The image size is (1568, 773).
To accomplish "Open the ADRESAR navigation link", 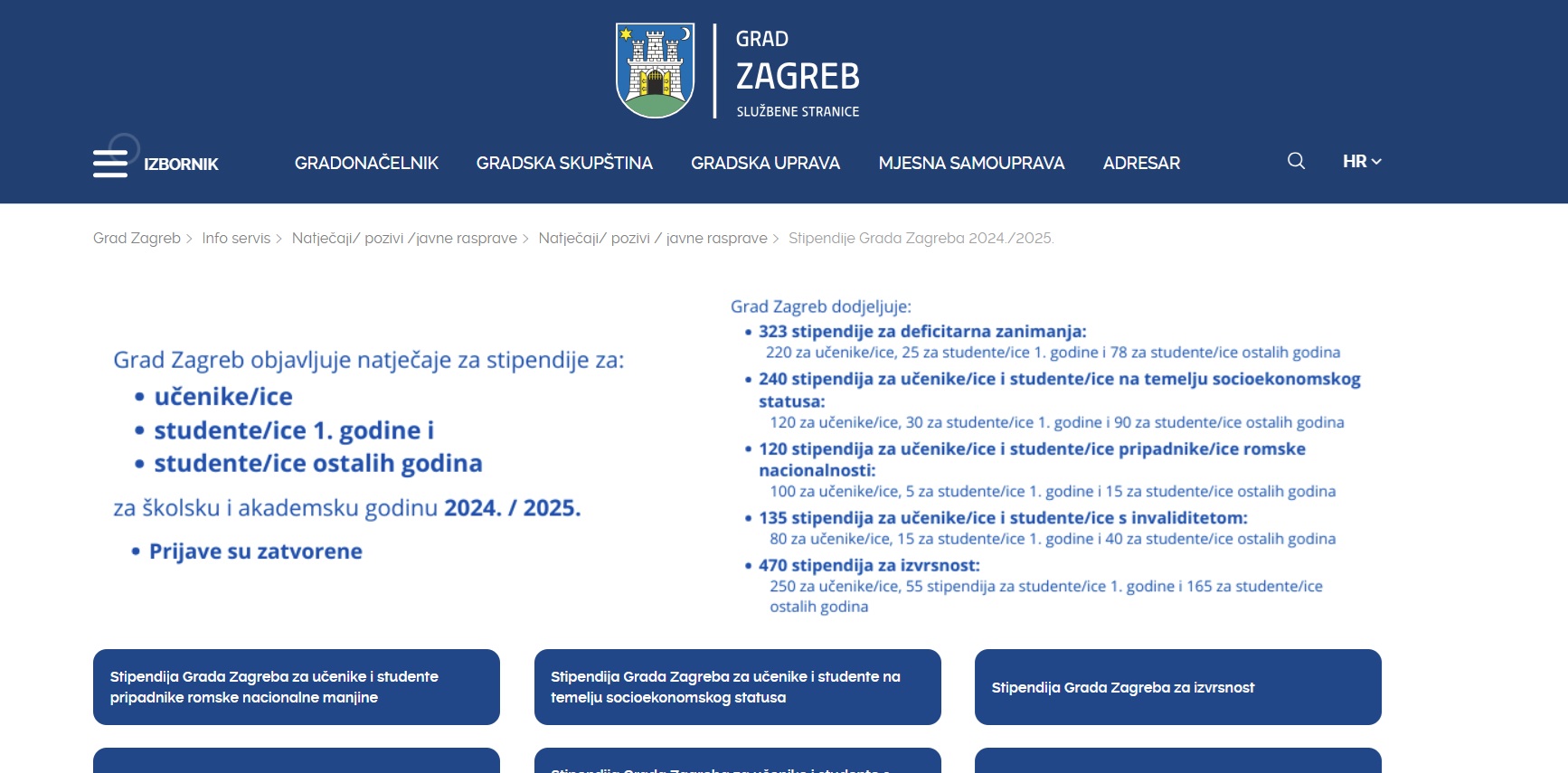I will pos(1141,164).
